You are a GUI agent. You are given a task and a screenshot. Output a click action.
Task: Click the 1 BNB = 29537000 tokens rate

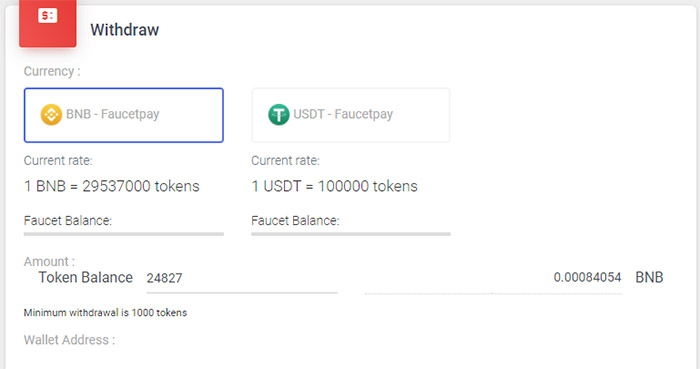tap(112, 186)
